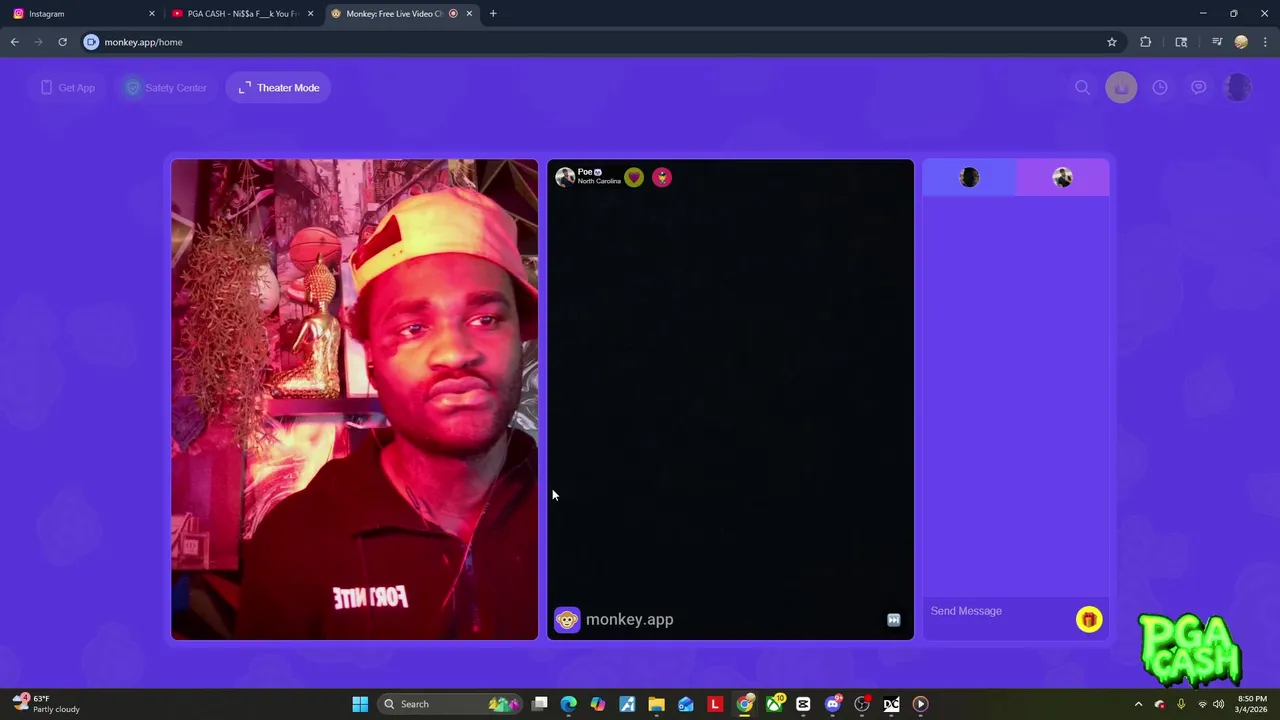Click the screenshot toolbar icon beside extensions
1280x720 pixels.
tap(1181, 42)
